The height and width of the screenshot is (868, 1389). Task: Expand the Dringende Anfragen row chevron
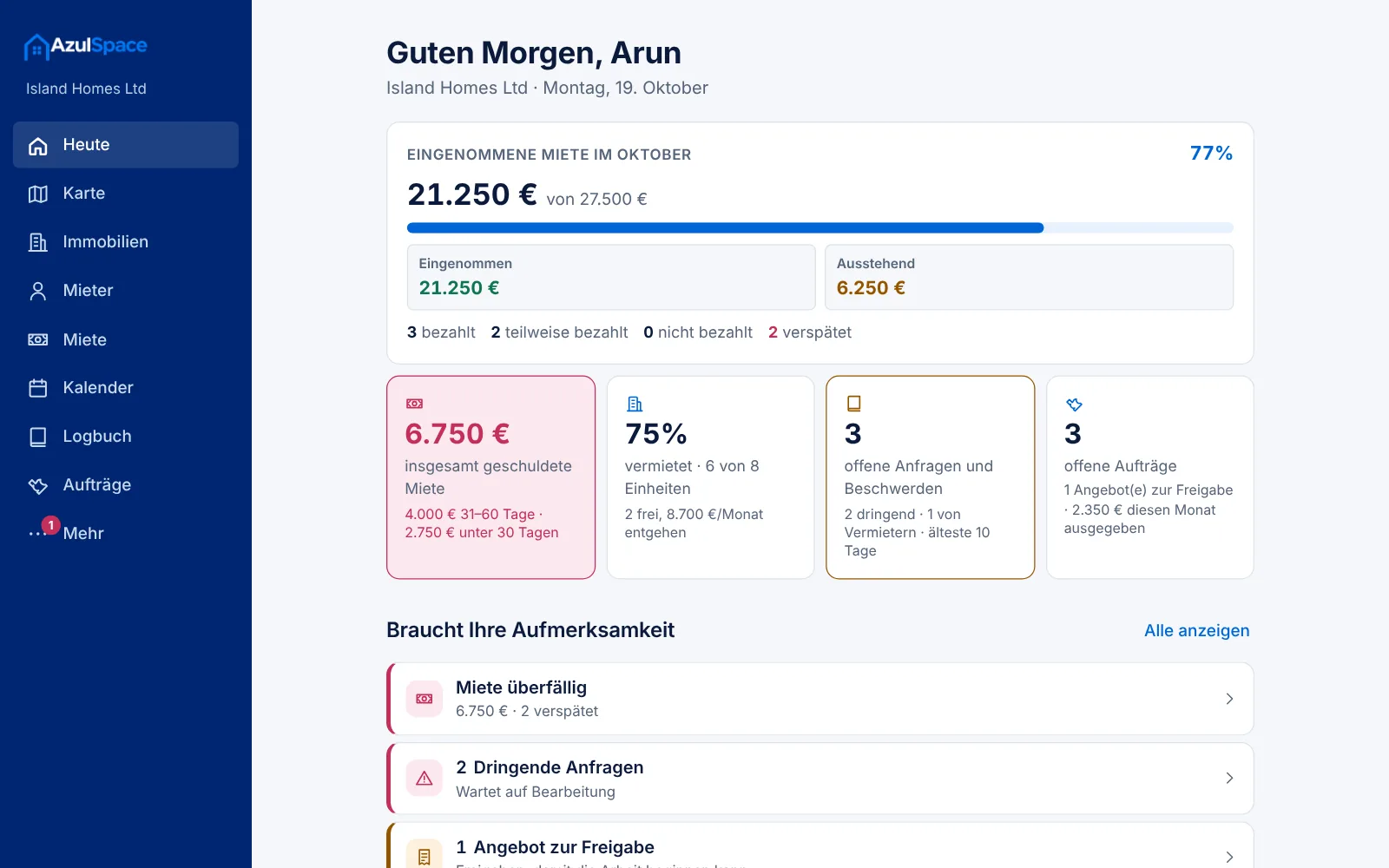pyautogui.click(x=1229, y=779)
